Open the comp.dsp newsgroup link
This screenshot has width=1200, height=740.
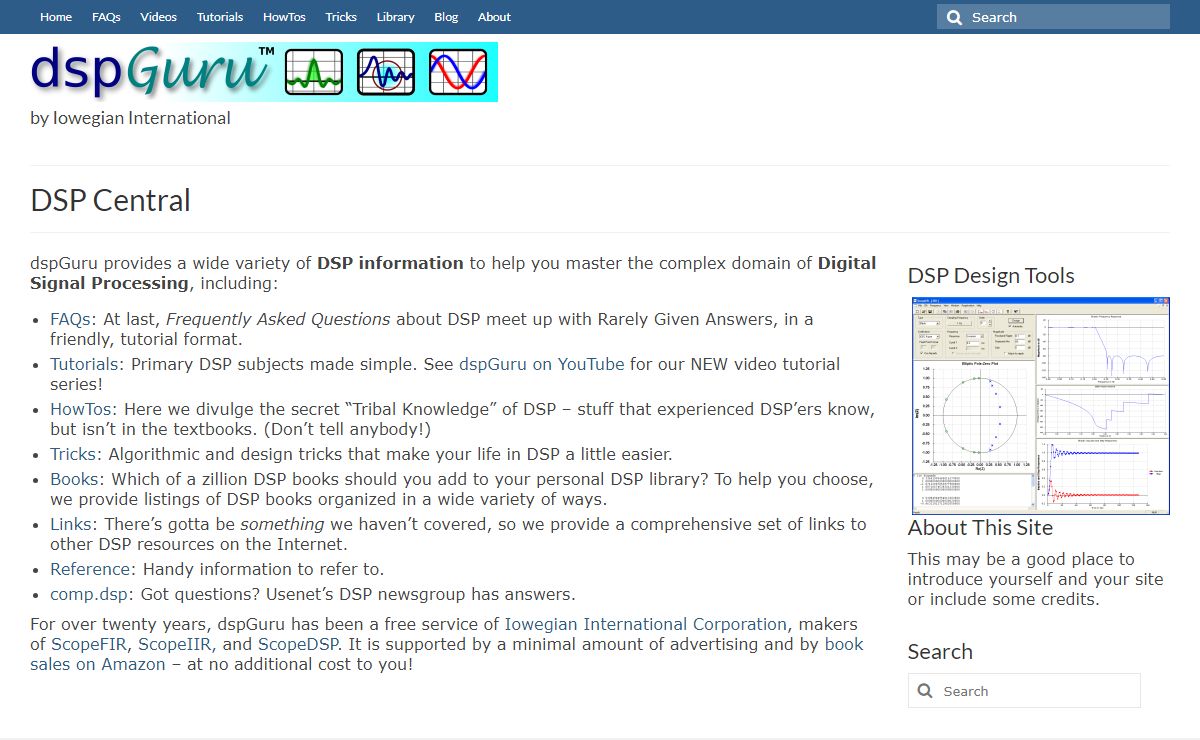pyautogui.click(x=90, y=594)
